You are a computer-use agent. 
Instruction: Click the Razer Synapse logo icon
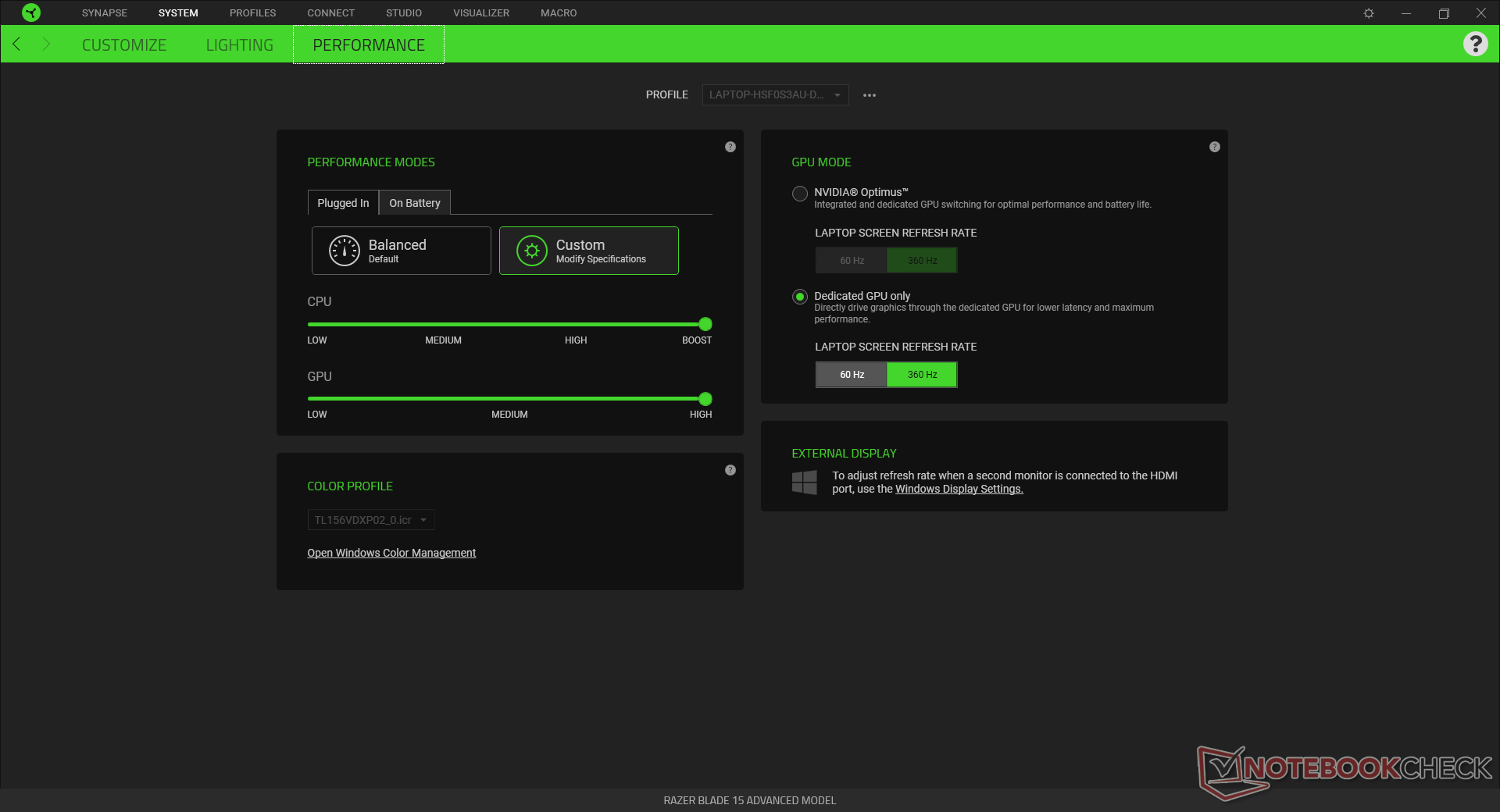(x=31, y=12)
